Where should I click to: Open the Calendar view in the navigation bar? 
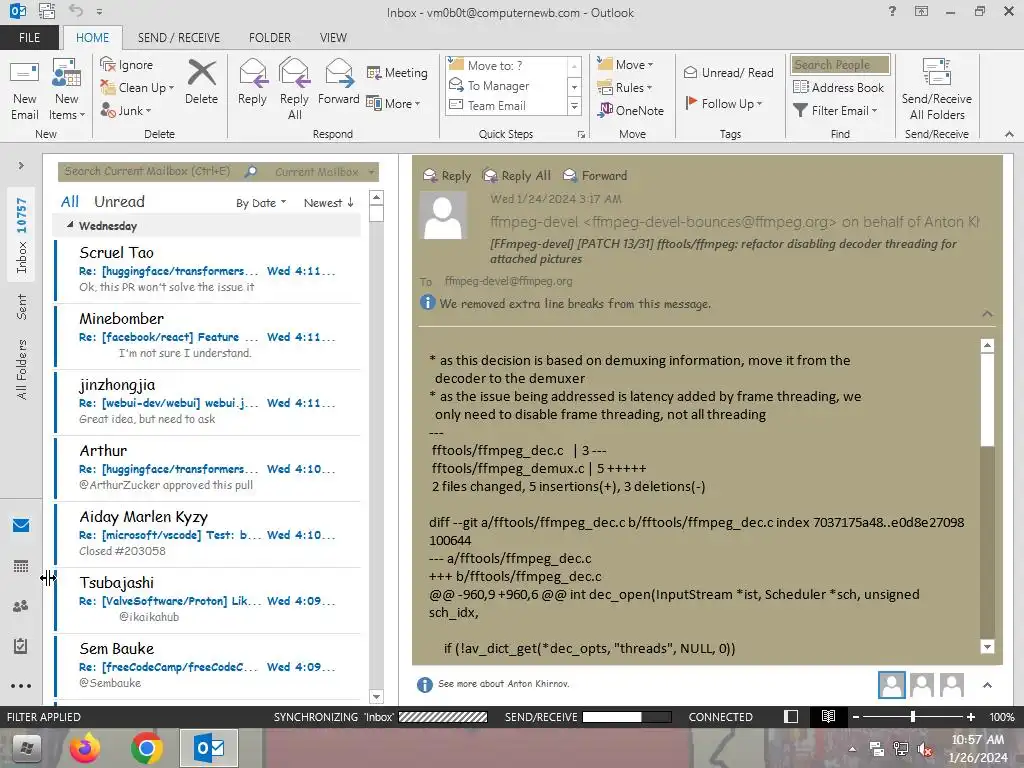tap(21, 566)
